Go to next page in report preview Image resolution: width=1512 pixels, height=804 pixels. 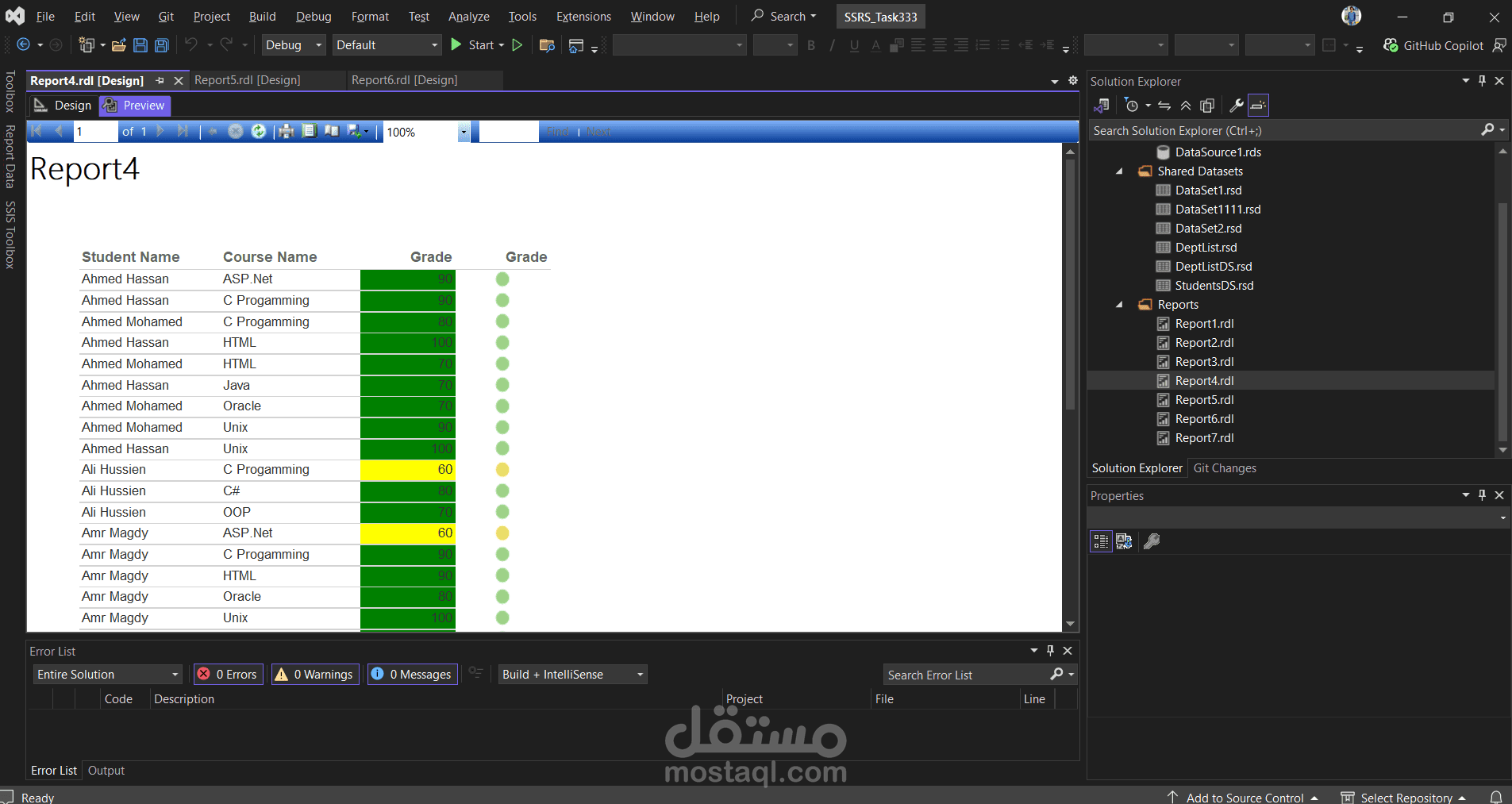161,132
